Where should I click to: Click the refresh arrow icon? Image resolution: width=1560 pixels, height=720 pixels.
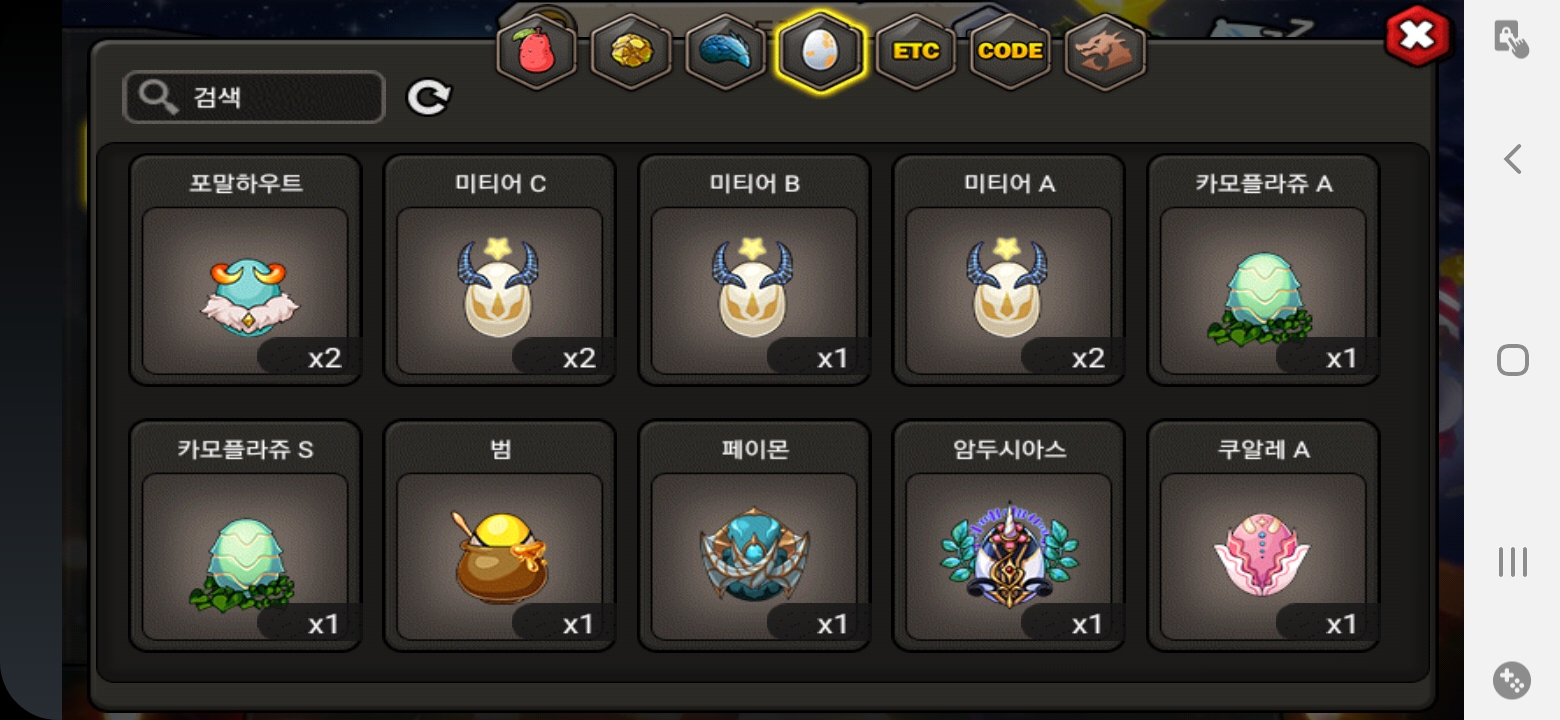tap(428, 97)
